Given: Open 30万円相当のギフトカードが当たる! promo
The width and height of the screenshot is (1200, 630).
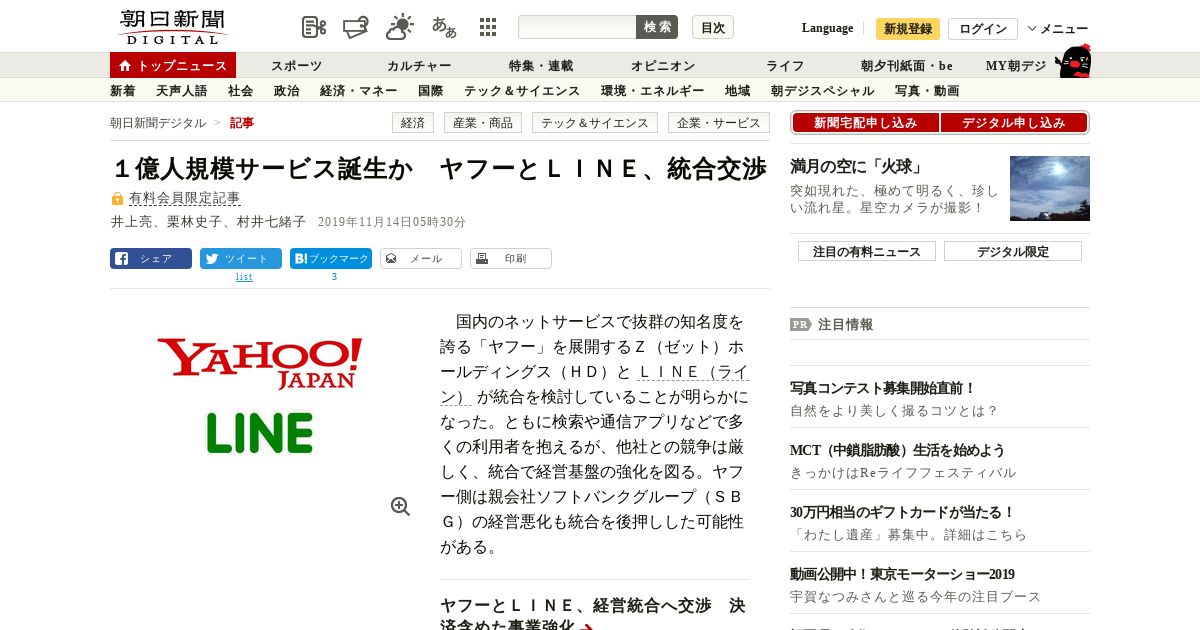Looking at the screenshot, I should (x=903, y=512).
